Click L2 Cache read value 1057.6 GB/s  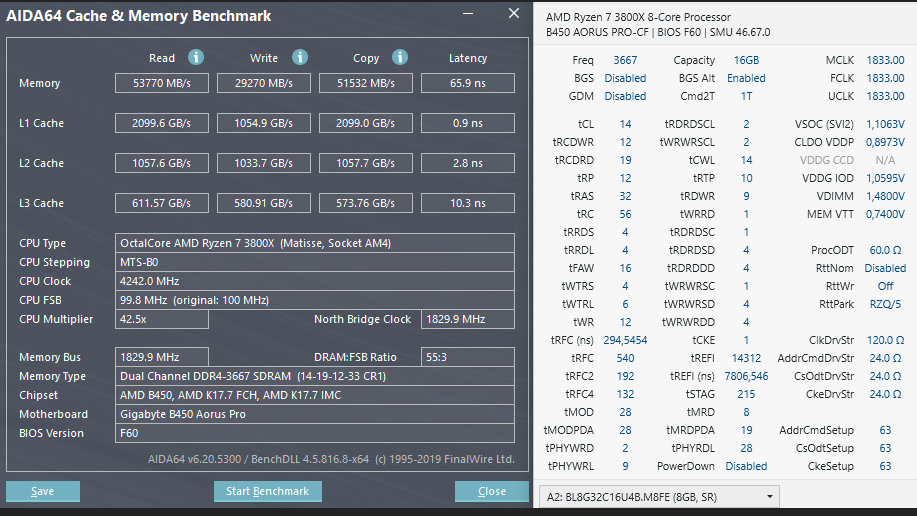click(162, 163)
